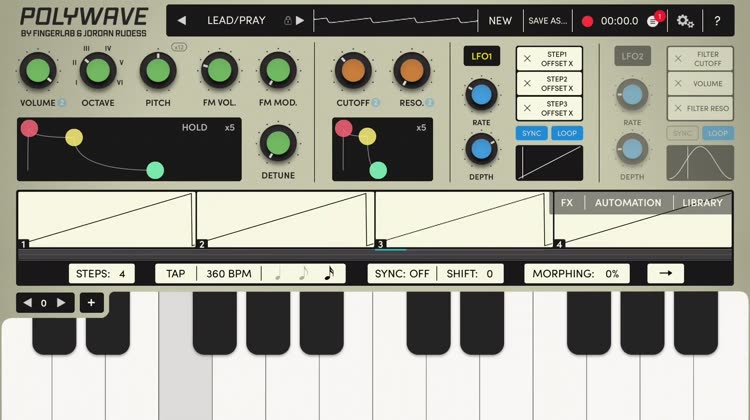Open LFO1 ramp waveform shape selector

pyautogui.click(x=549, y=163)
